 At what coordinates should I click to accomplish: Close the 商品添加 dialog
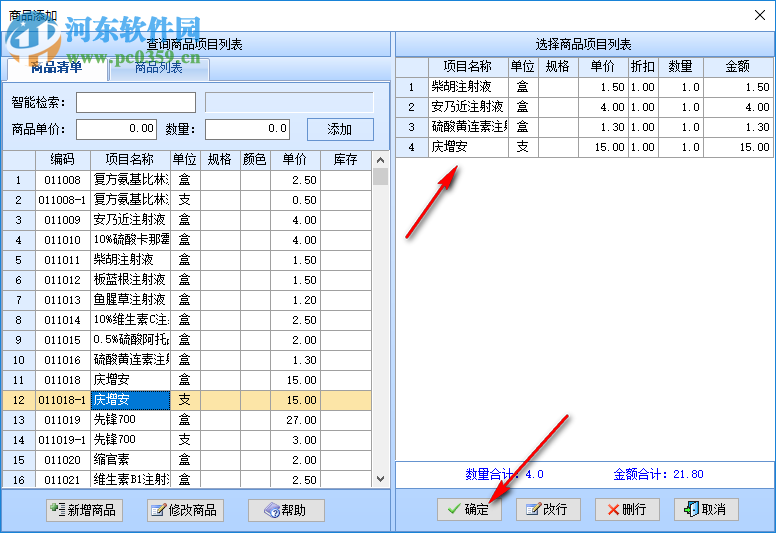pos(760,15)
